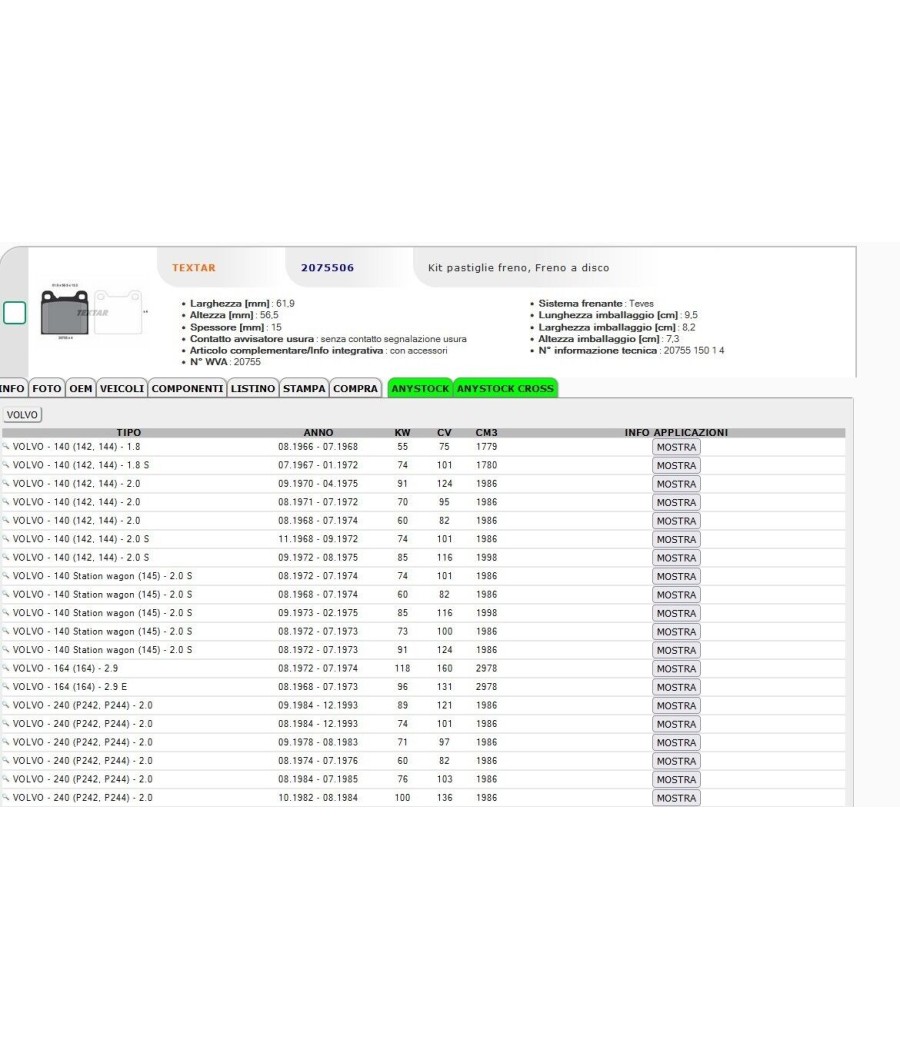Viewport: 900px width, 1050px height.
Task: Click MOSTRA for Station wagon 08.1968 - 07.1974
Action: pyautogui.click(x=676, y=595)
